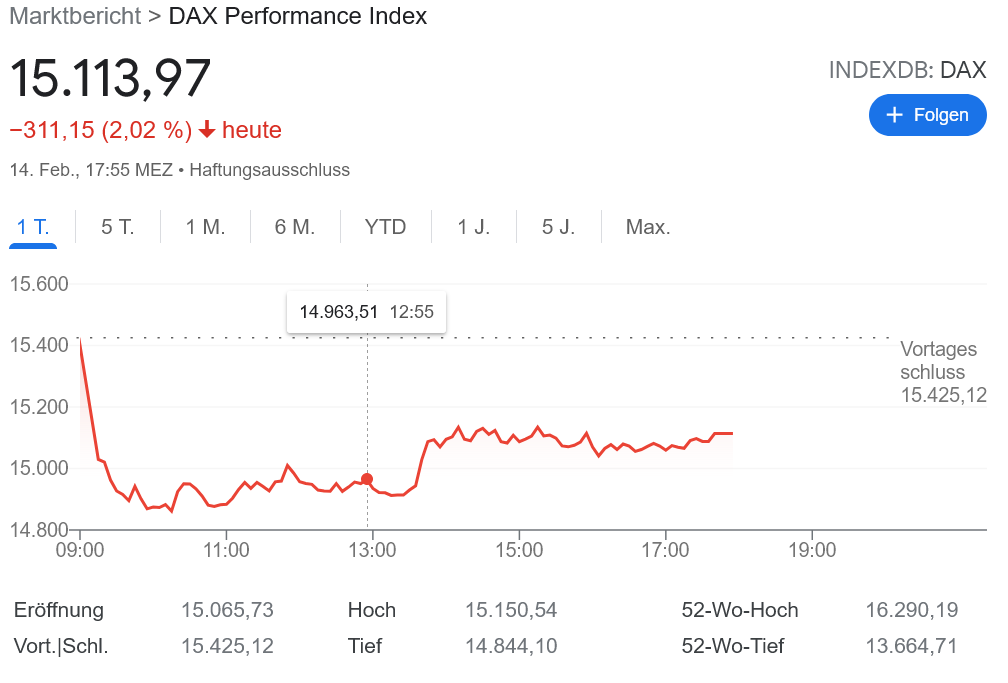Screen dimensions: 1008x683
Task: Show the 1 M. chart range
Action: (205, 227)
